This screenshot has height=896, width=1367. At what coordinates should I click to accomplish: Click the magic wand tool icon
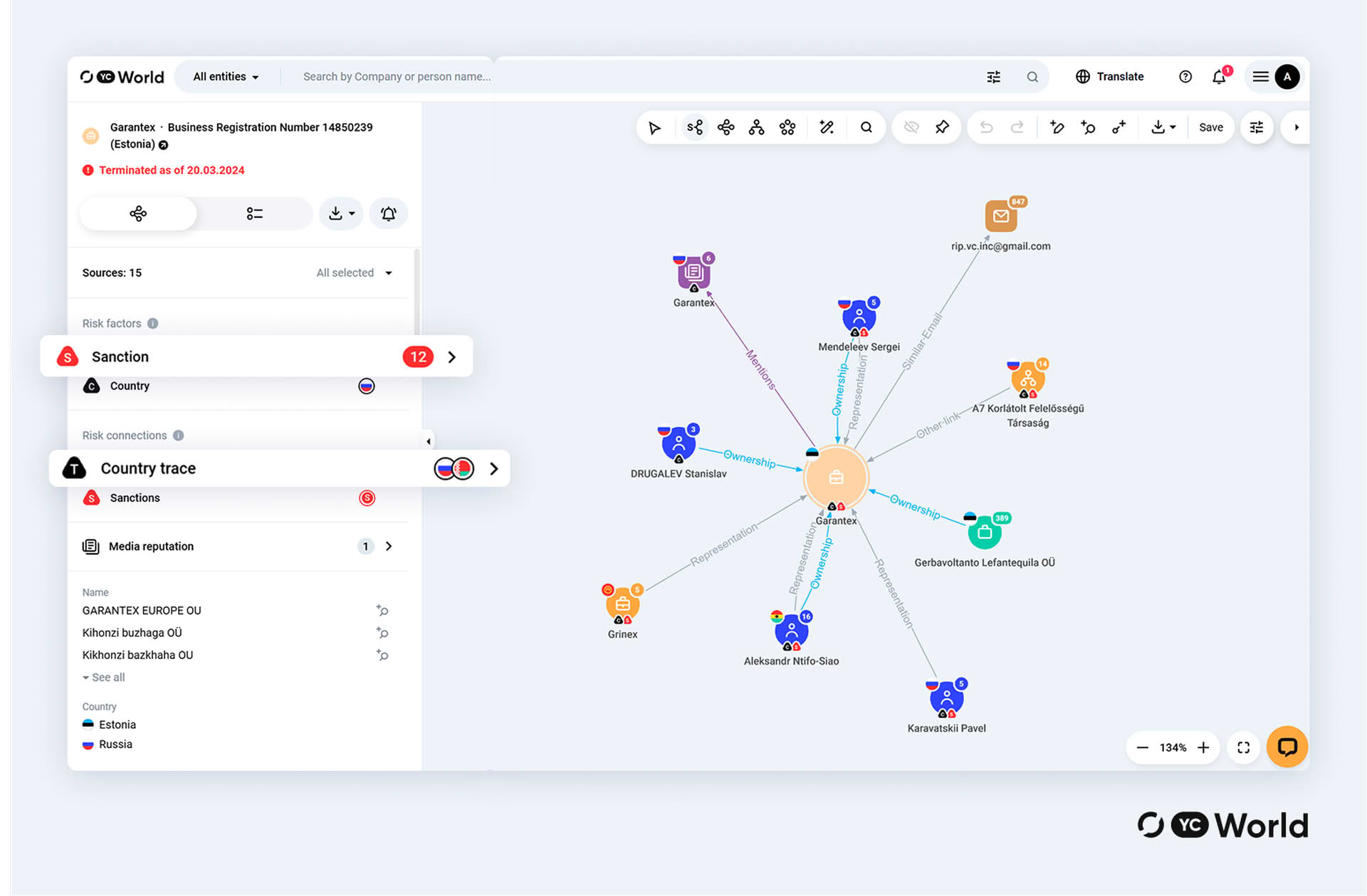pos(826,128)
